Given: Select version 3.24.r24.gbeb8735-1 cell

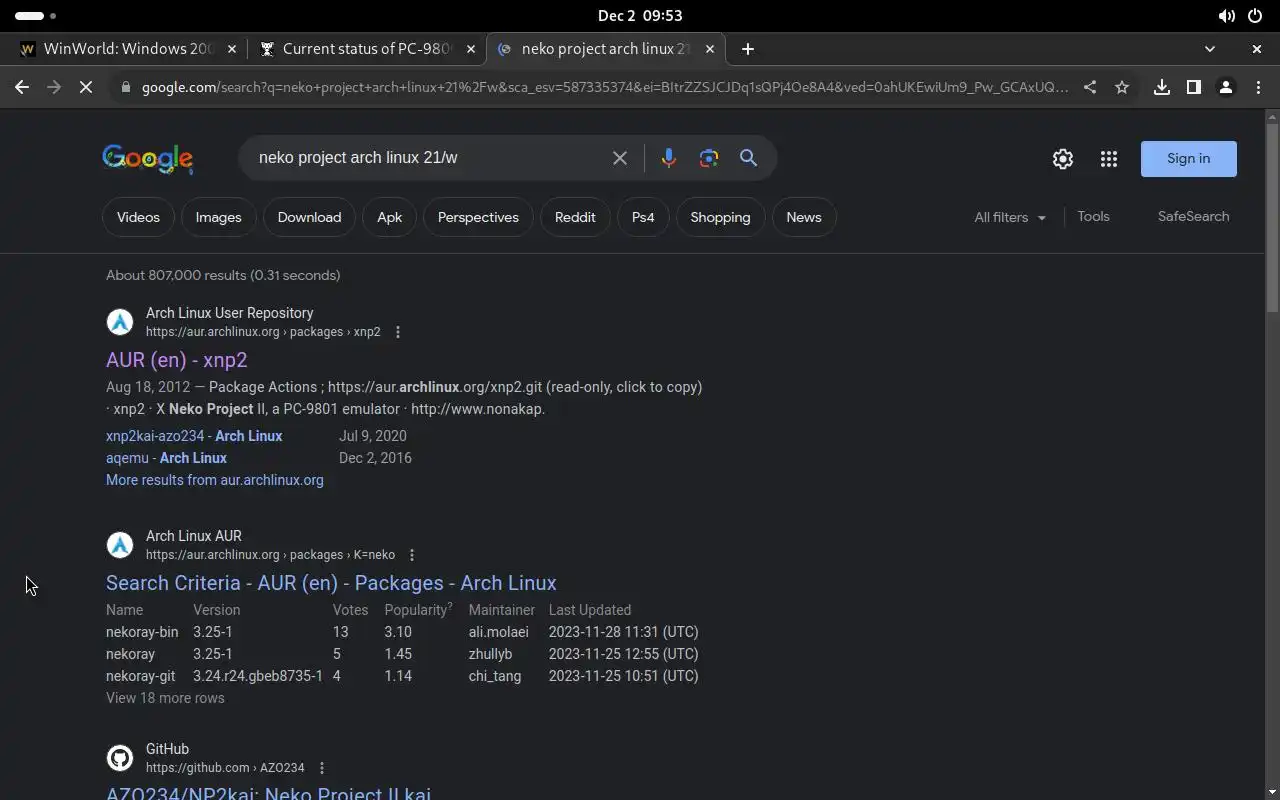Looking at the screenshot, I should 258,676.
